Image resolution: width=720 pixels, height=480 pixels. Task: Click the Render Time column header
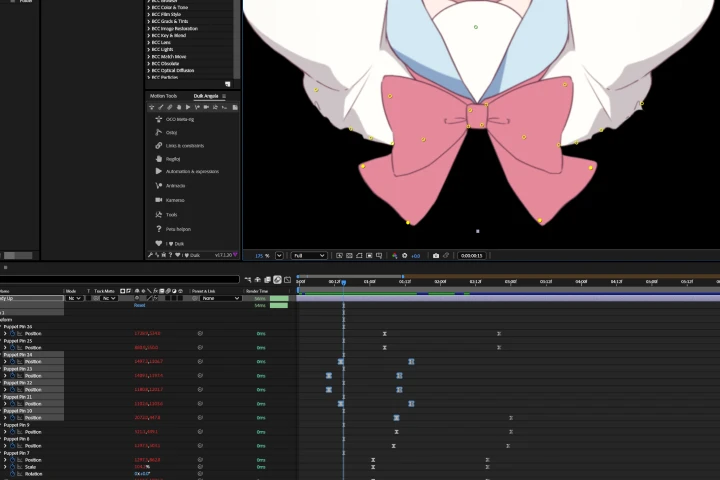click(257, 291)
